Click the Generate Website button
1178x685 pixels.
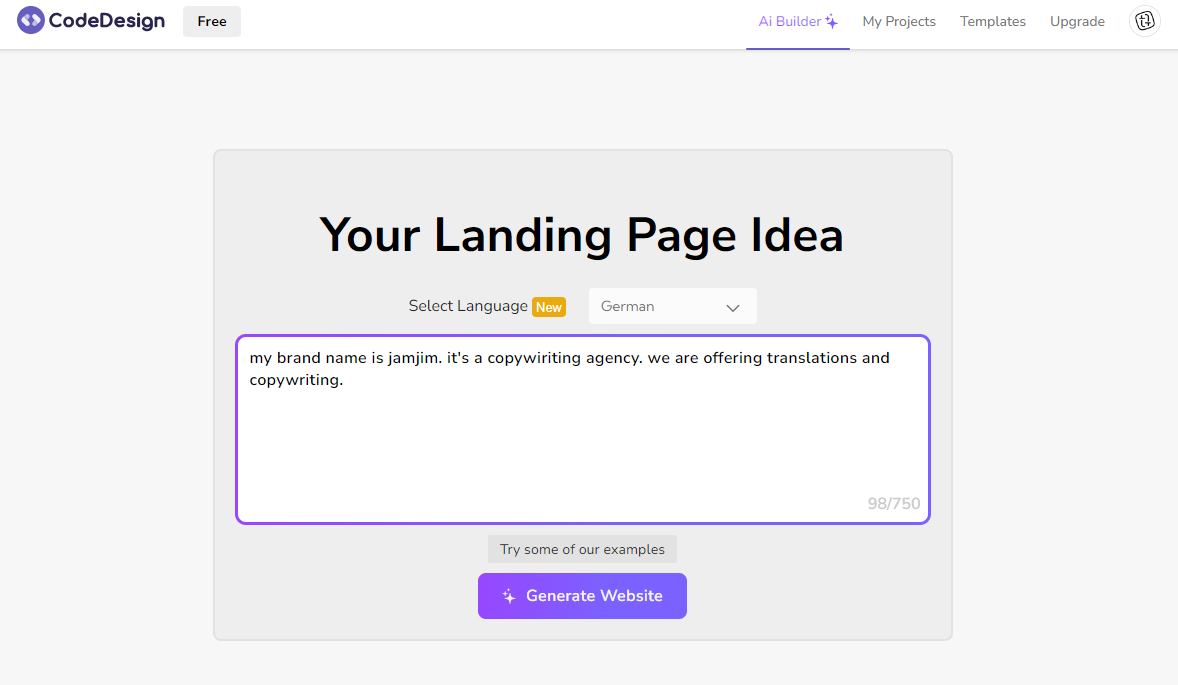click(x=582, y=596)
